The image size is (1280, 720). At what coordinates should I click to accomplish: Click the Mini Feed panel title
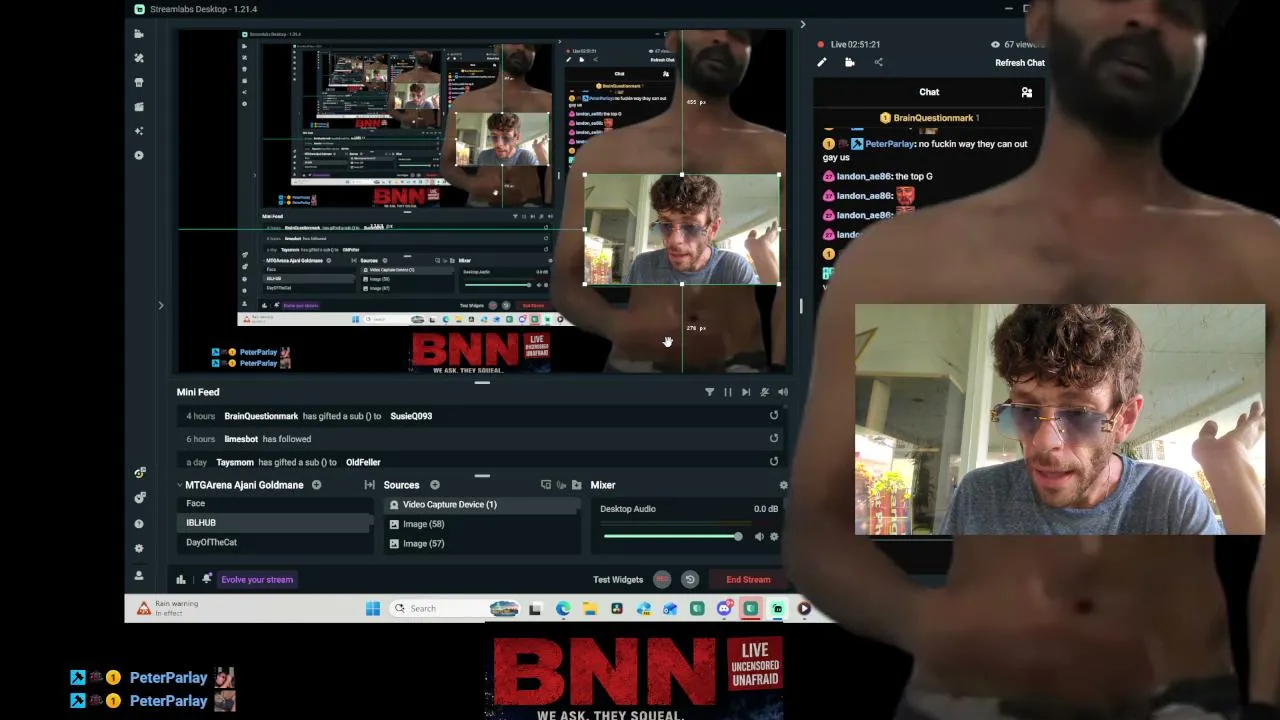point(198,392)
